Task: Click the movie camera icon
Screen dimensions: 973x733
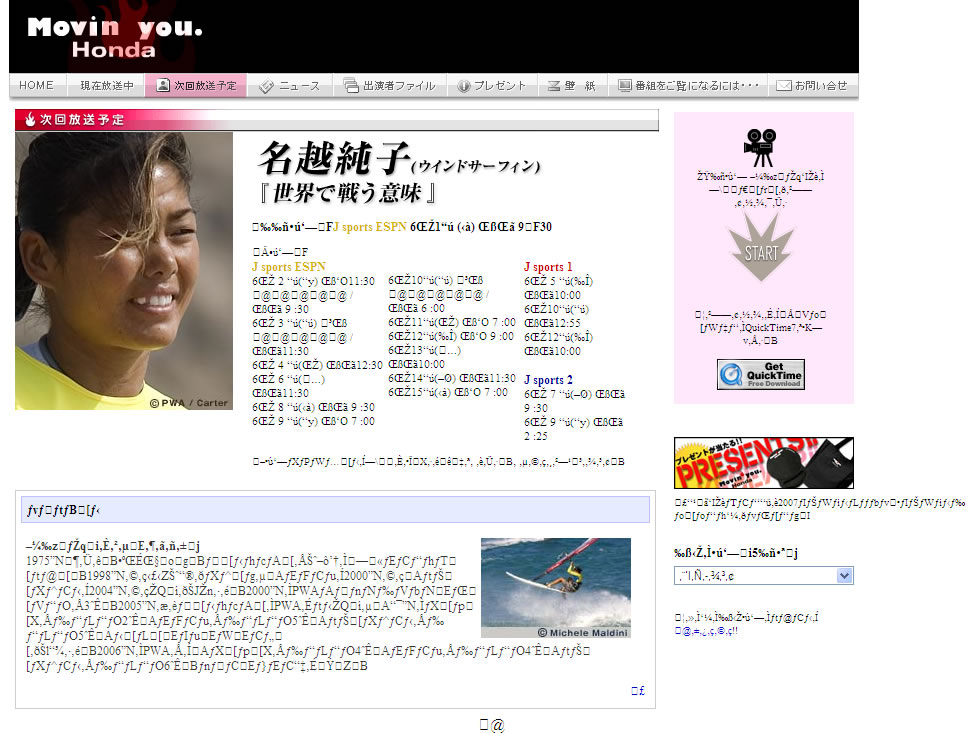Action: 761,148
